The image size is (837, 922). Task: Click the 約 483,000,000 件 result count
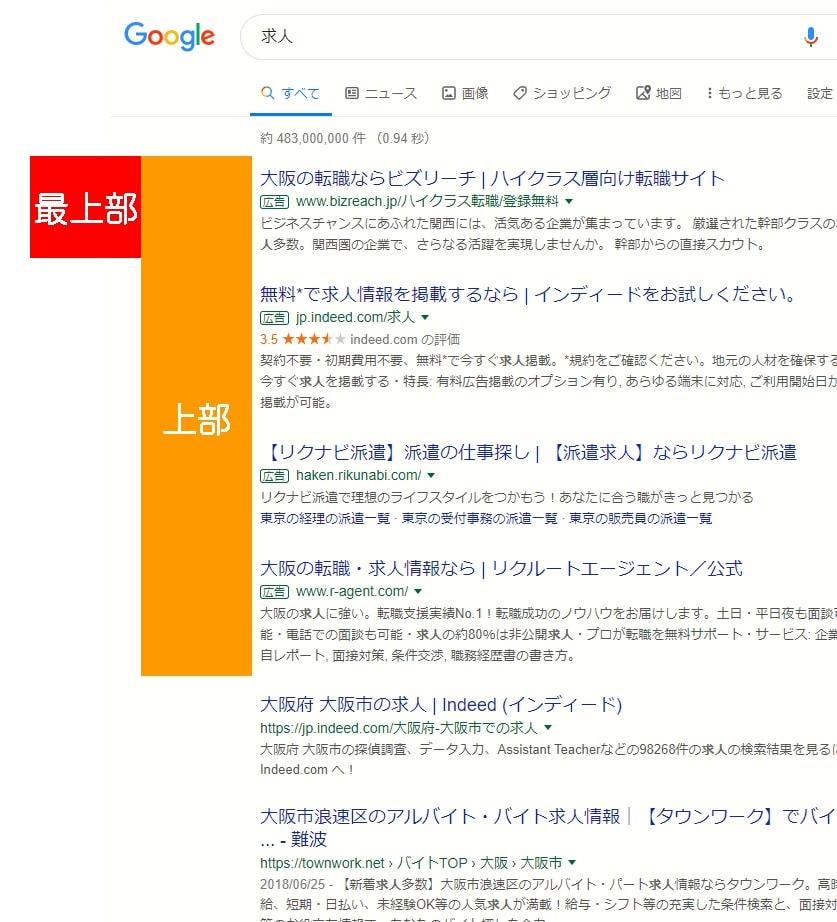click(313, 138)
